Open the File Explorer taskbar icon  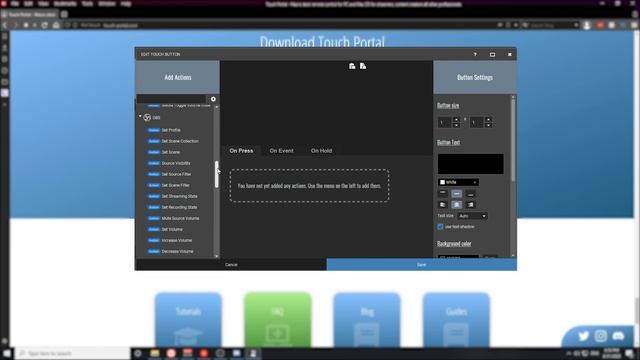pos(155,353)
